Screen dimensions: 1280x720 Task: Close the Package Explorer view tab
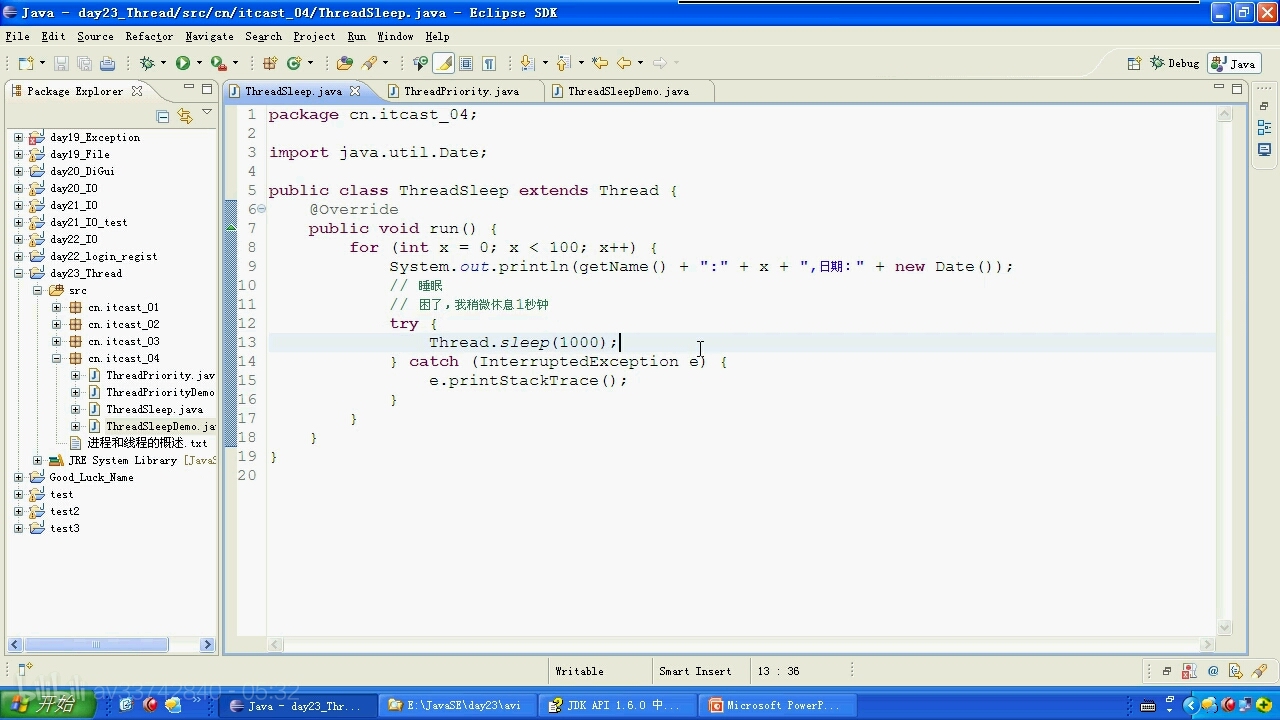click(137, 91)
